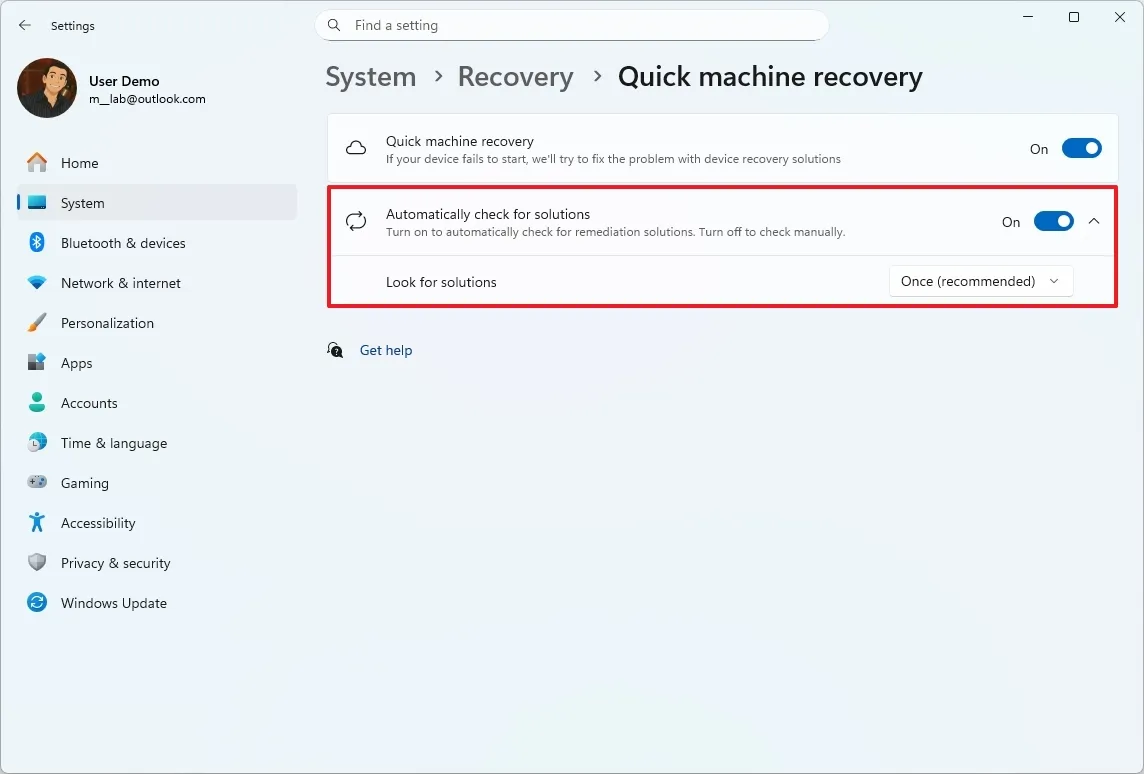The width and height of the screenshot is (1144, 774).
Task: Collapse the Automatically check for solutions section
Action: coord(1094,222)
